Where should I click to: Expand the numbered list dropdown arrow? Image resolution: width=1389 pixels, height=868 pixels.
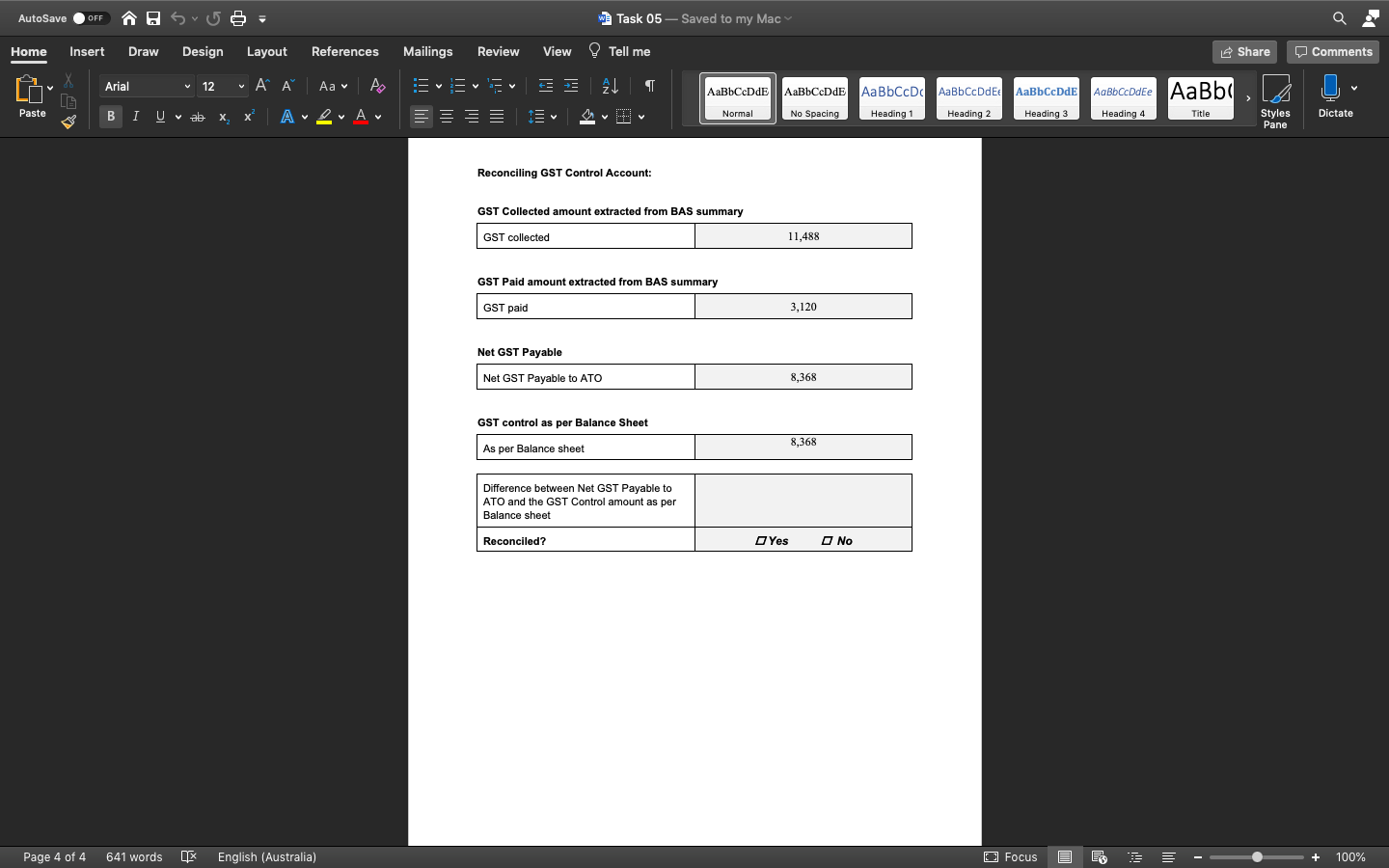(476, 86)
